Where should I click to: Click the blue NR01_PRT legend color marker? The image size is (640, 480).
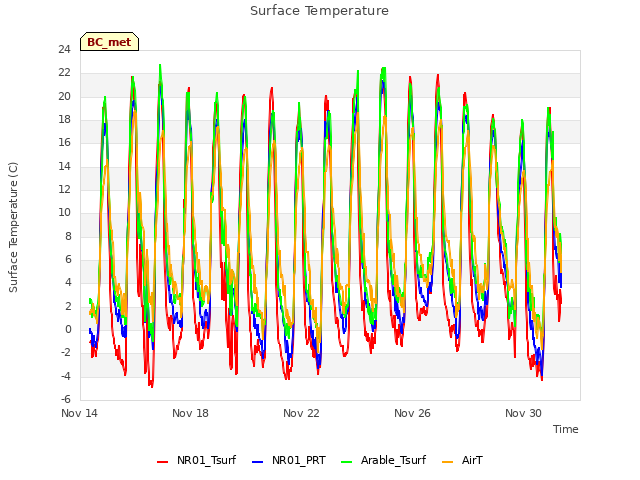(258, 462)
